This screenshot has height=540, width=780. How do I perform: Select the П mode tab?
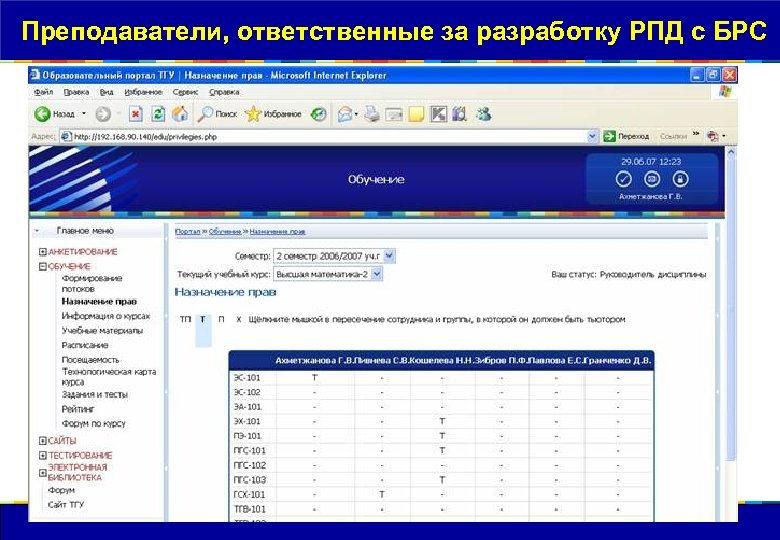click(221, 319)
